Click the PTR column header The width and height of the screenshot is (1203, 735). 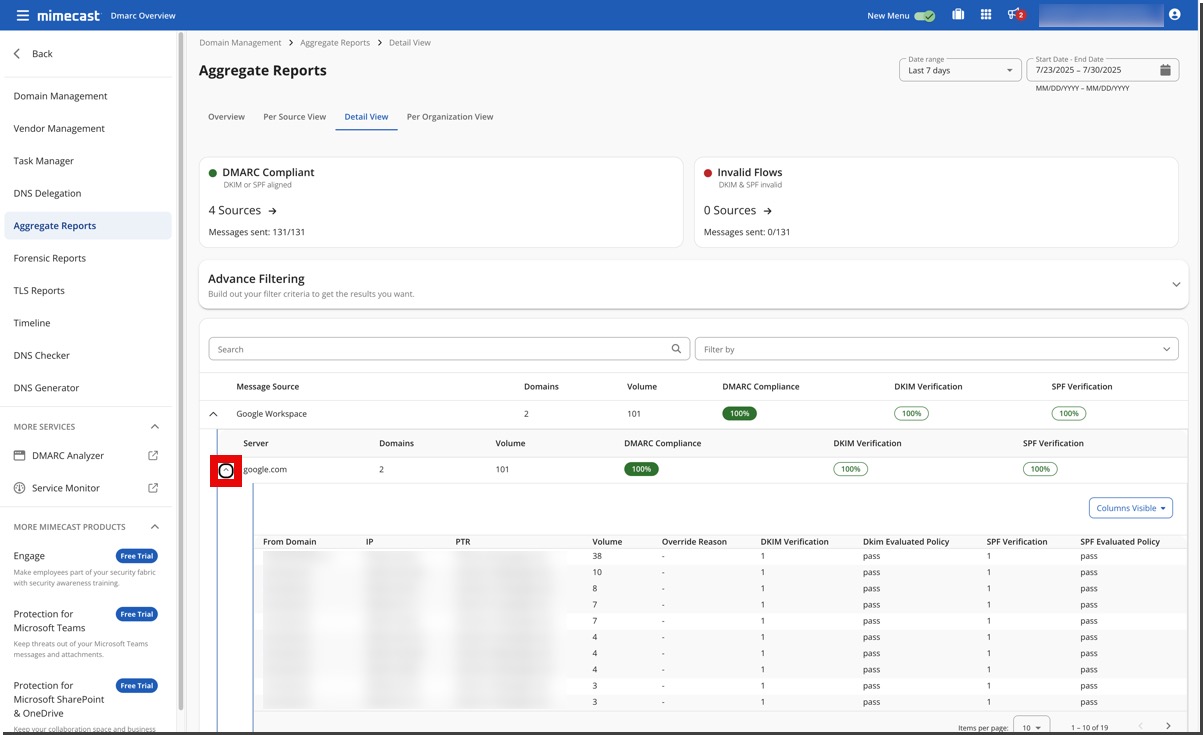(x=462, y=542)
